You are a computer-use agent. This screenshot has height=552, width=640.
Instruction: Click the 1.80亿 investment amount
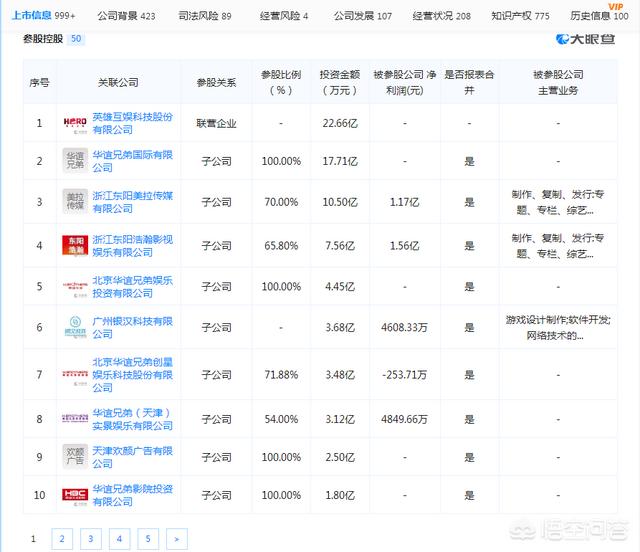coord(340,495)
